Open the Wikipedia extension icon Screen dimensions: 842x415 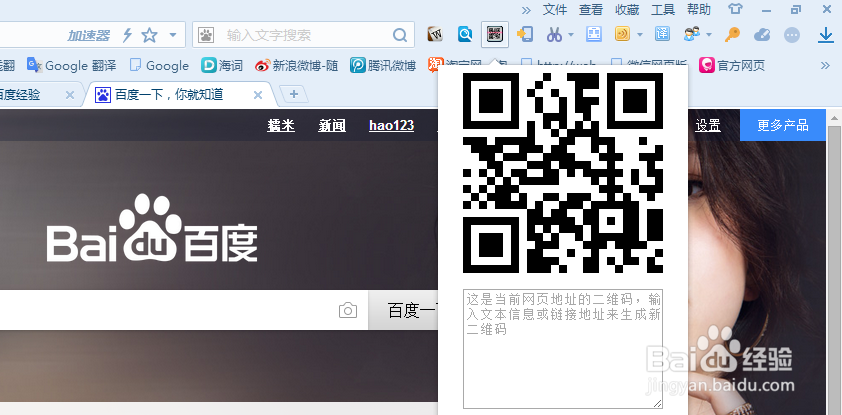(x=435, y=35)
